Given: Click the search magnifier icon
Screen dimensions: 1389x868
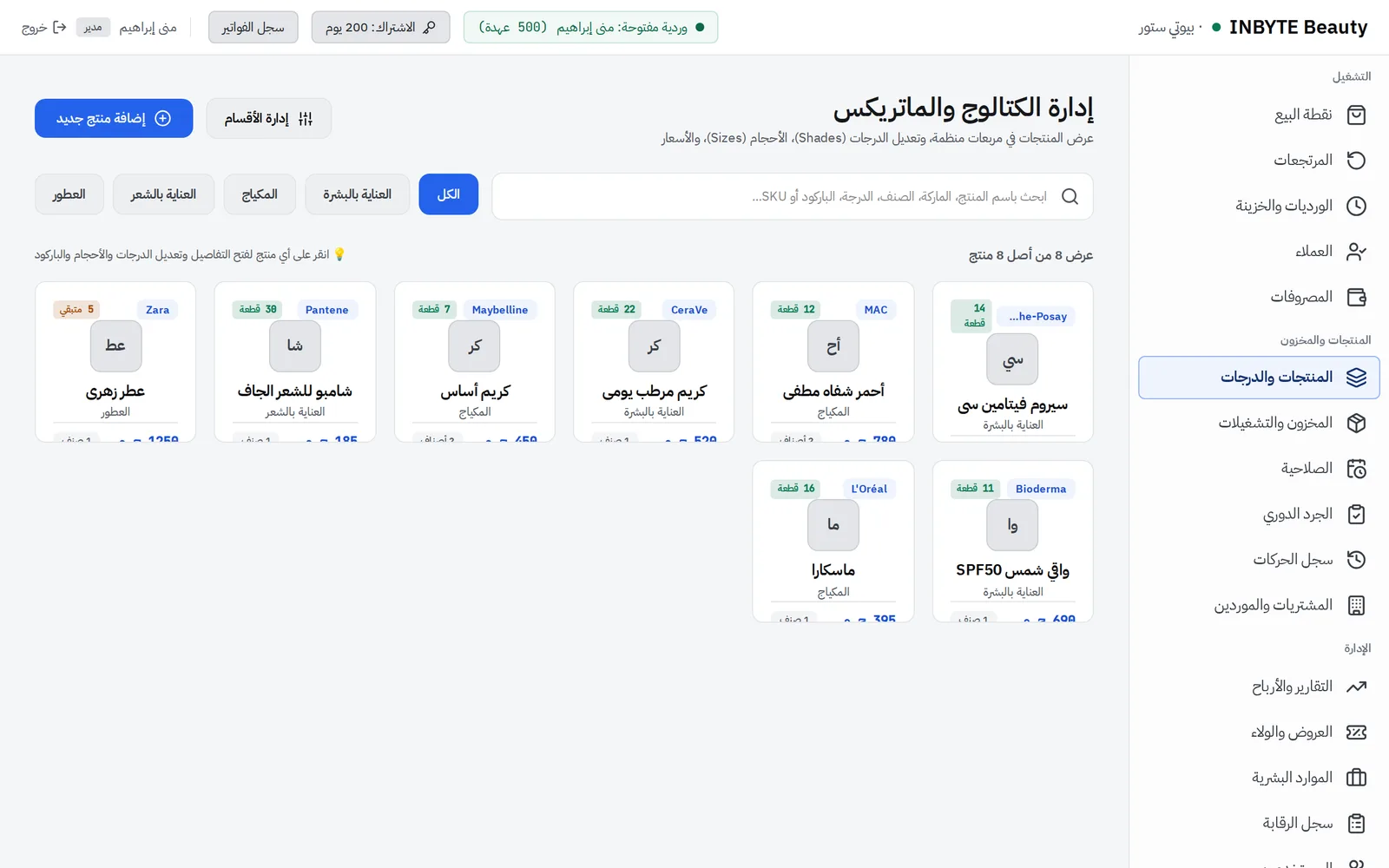Looking at the screenshot, I should [1070, 196].
